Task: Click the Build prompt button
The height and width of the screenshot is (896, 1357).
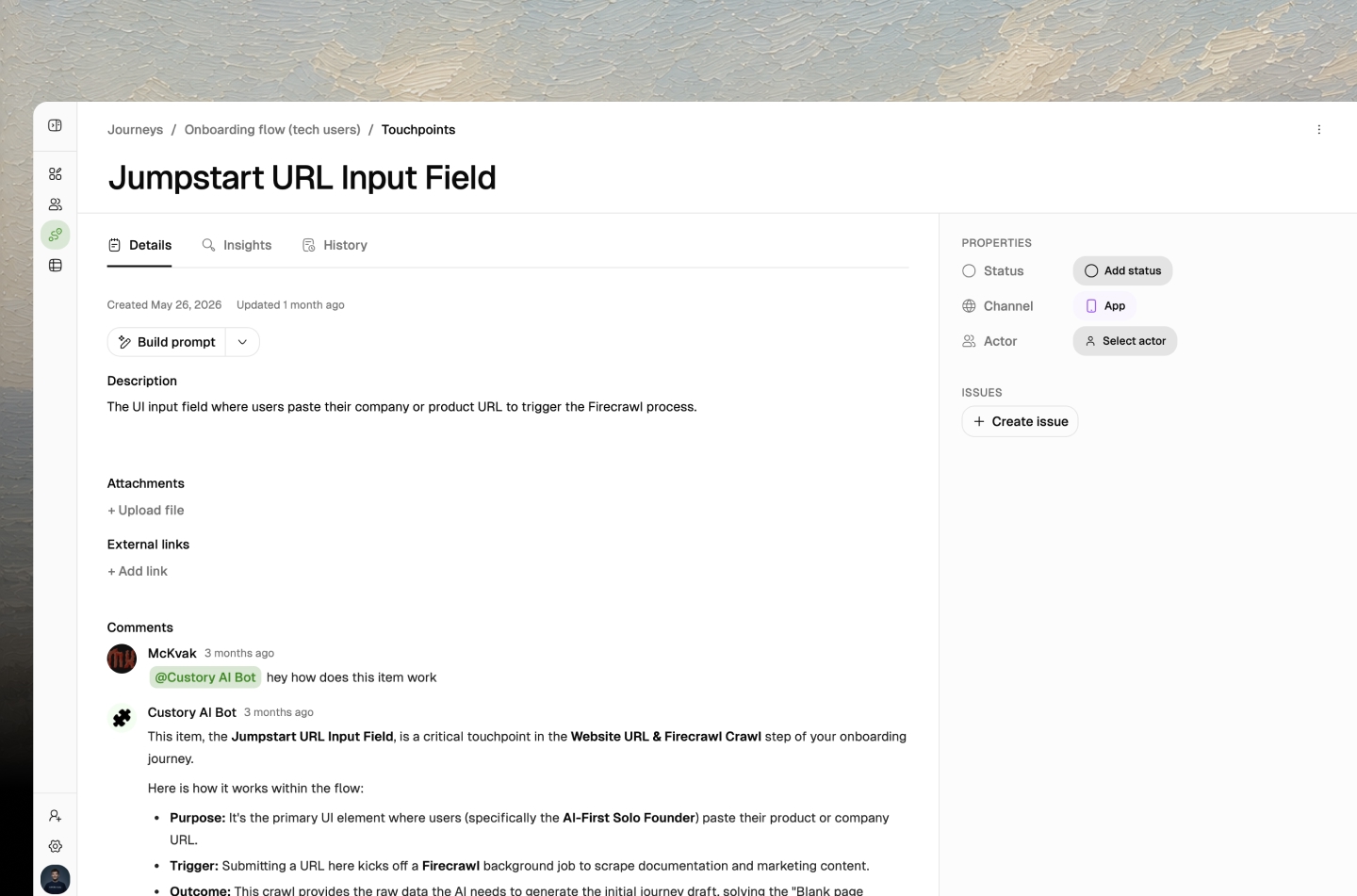Action: (x=167, y=342)
